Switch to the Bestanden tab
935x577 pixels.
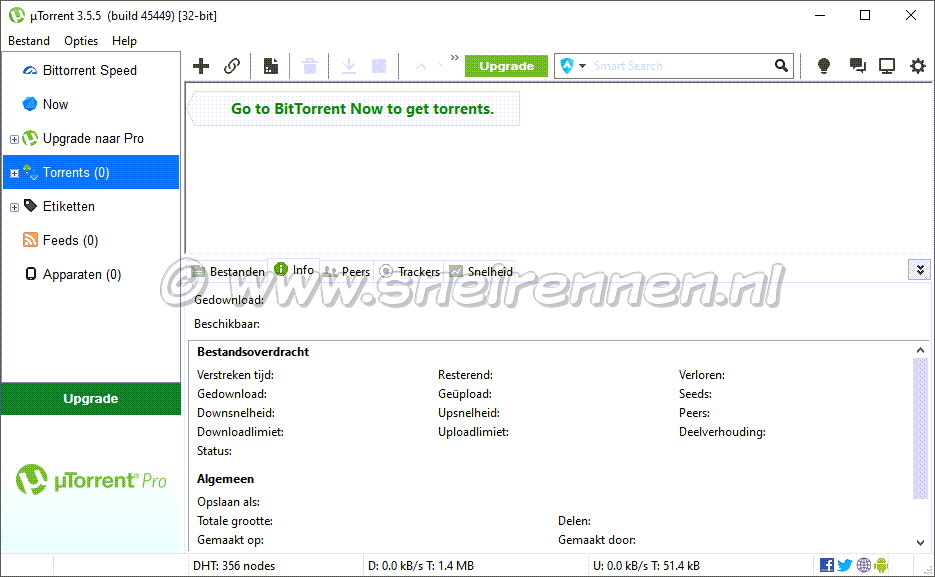pos(228,272)
